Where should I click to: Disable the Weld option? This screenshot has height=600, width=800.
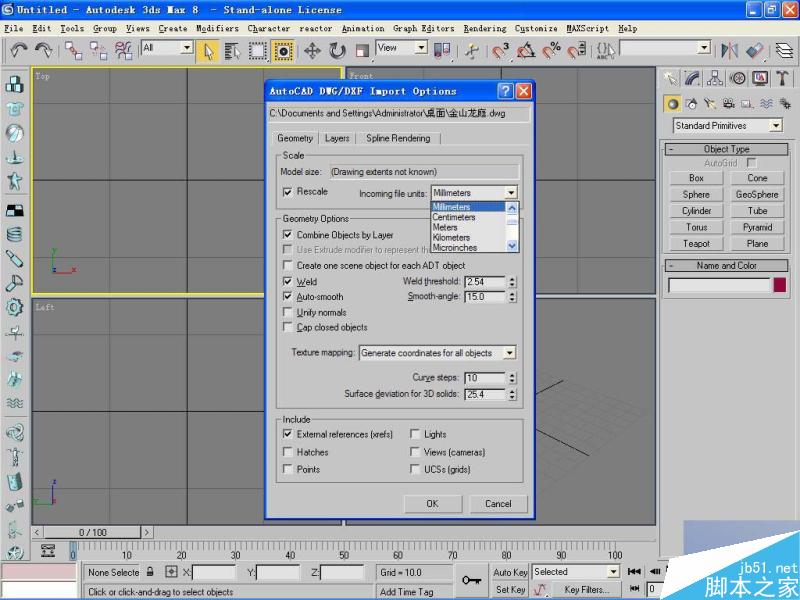(x=289, y=281)
